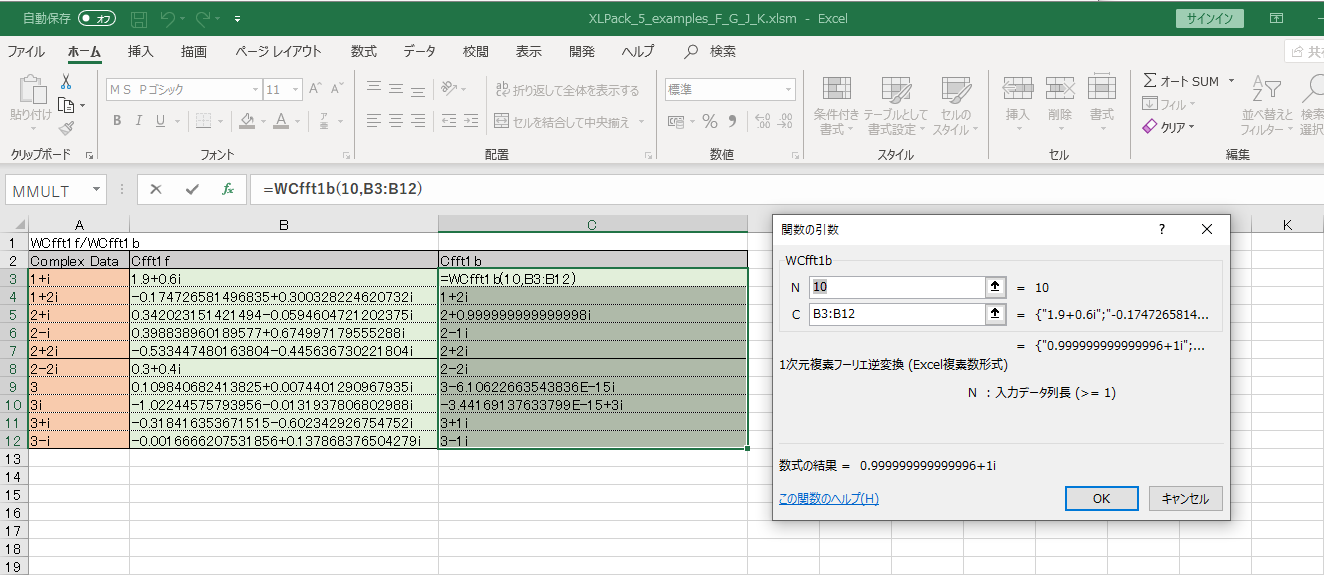This screenshot has height=575, width=1324.
Task: Click the fx insert function icon
Action: [227, 189]
